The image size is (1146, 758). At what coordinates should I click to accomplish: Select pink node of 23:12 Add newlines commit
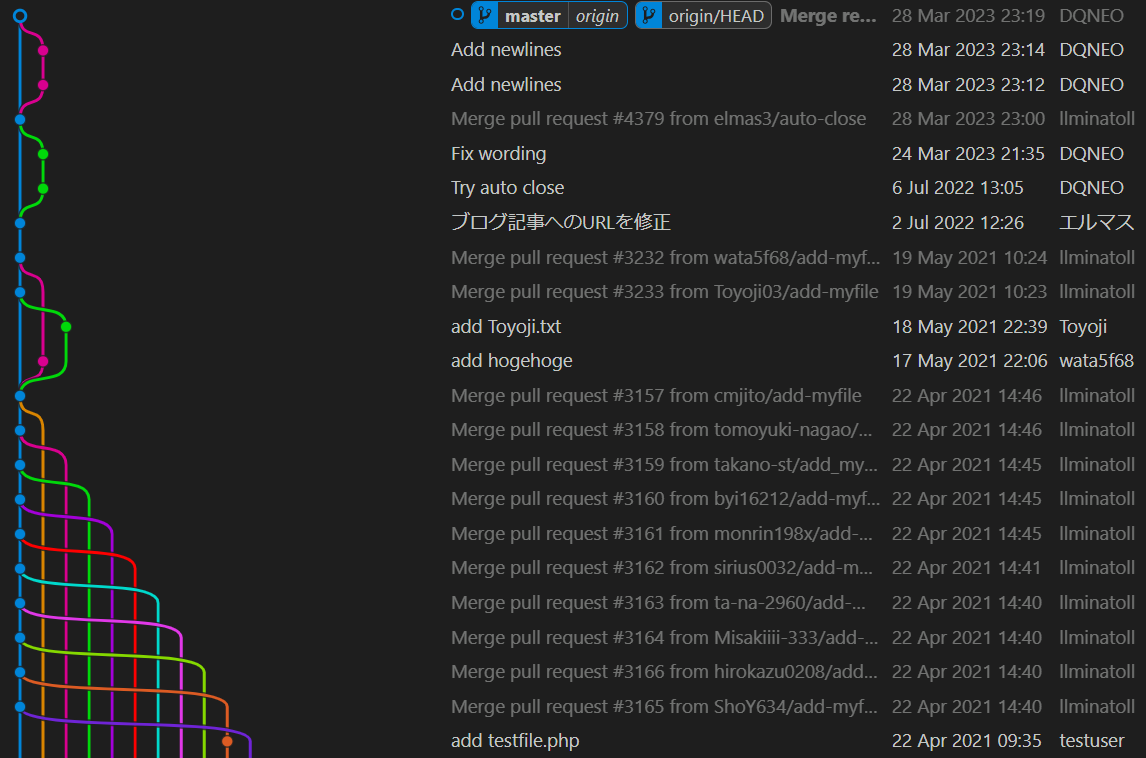tap(43, 85)
